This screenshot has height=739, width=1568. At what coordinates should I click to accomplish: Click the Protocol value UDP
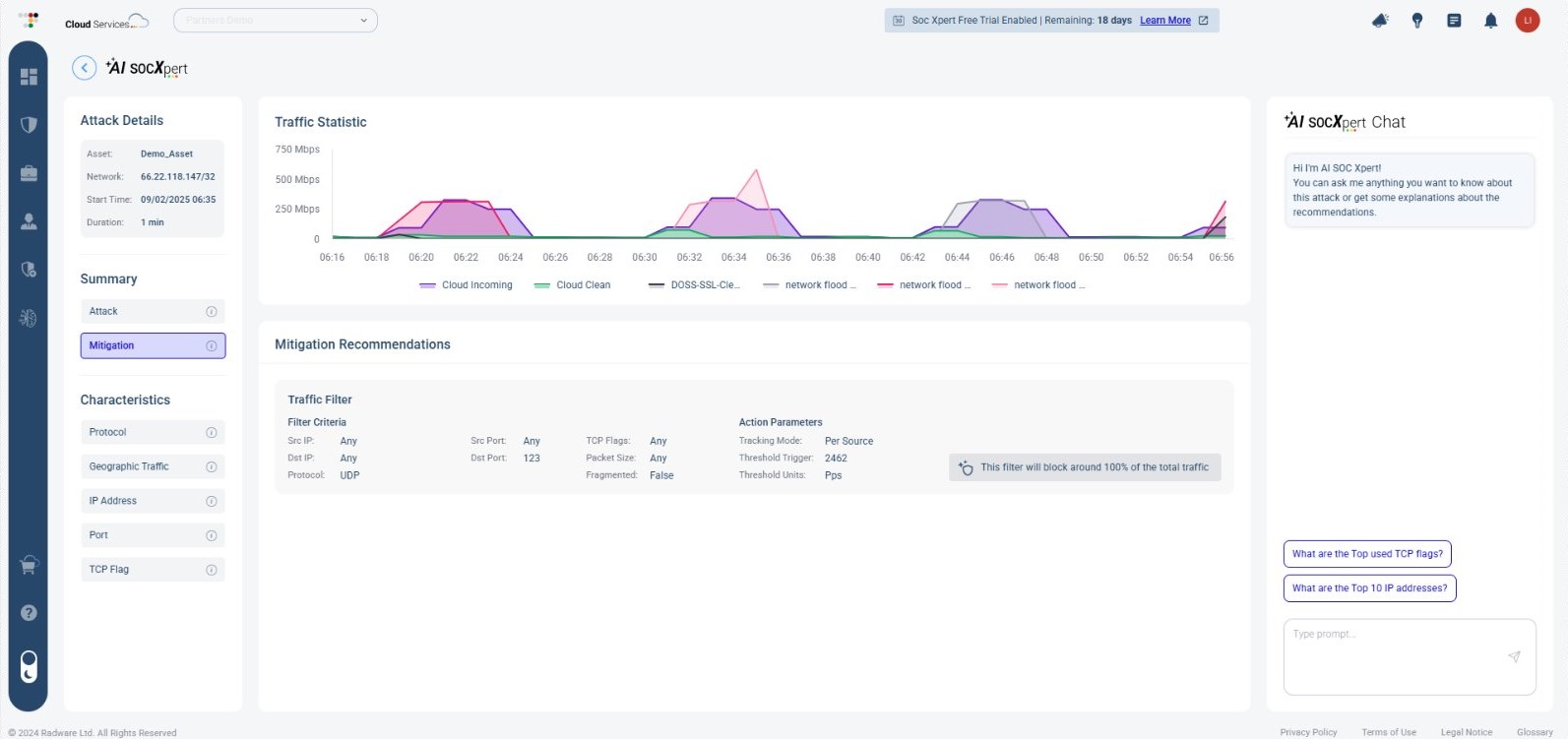click(x=349, y=475)
